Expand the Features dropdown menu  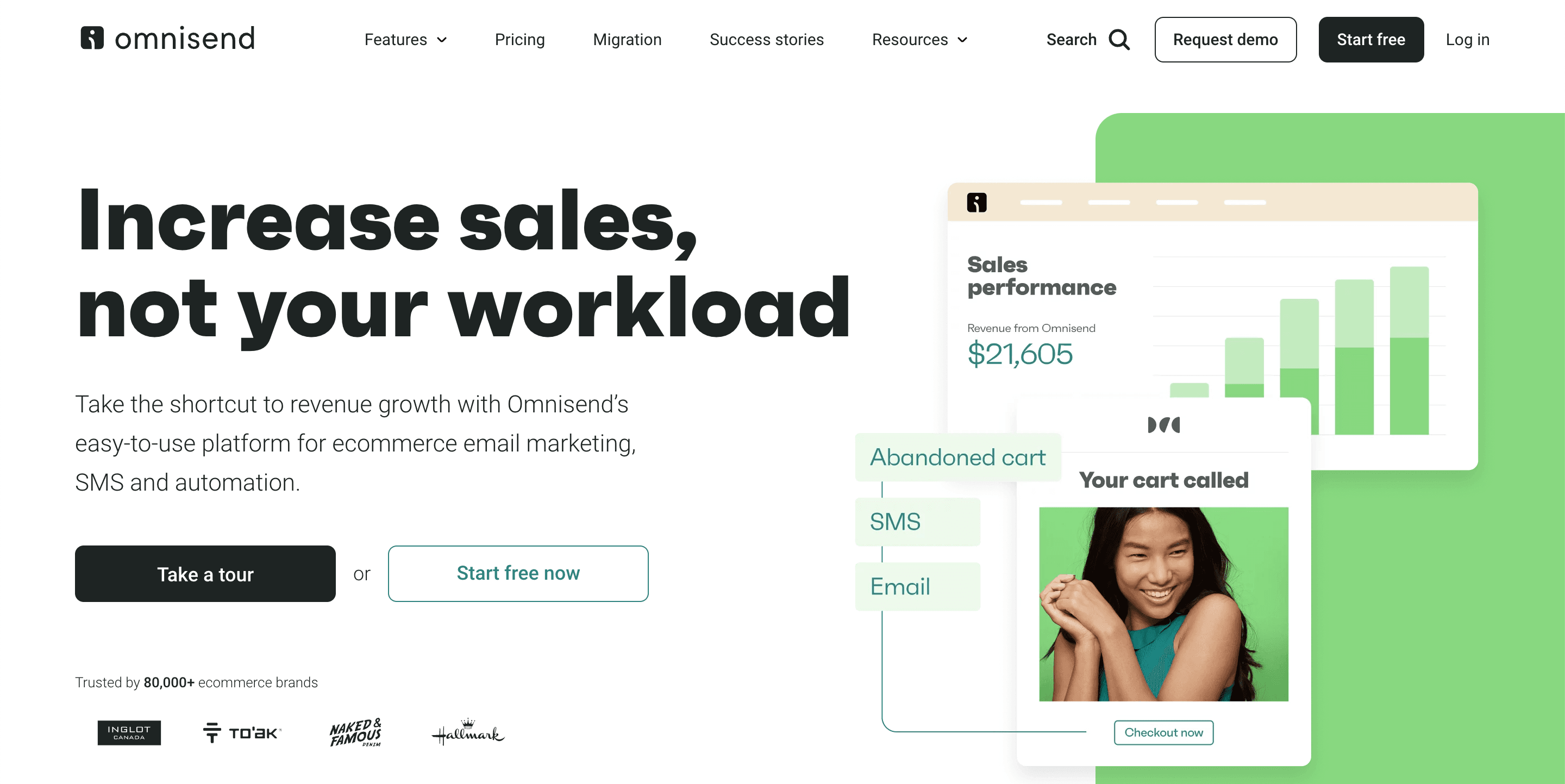[x=405, y=40]
